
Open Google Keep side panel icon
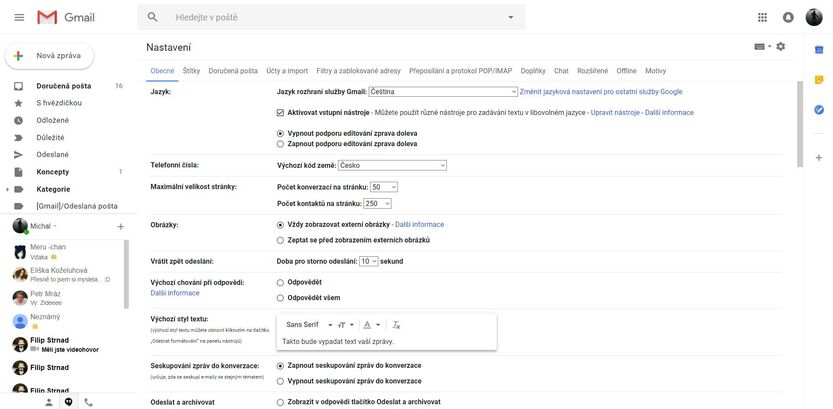(819, 80)
